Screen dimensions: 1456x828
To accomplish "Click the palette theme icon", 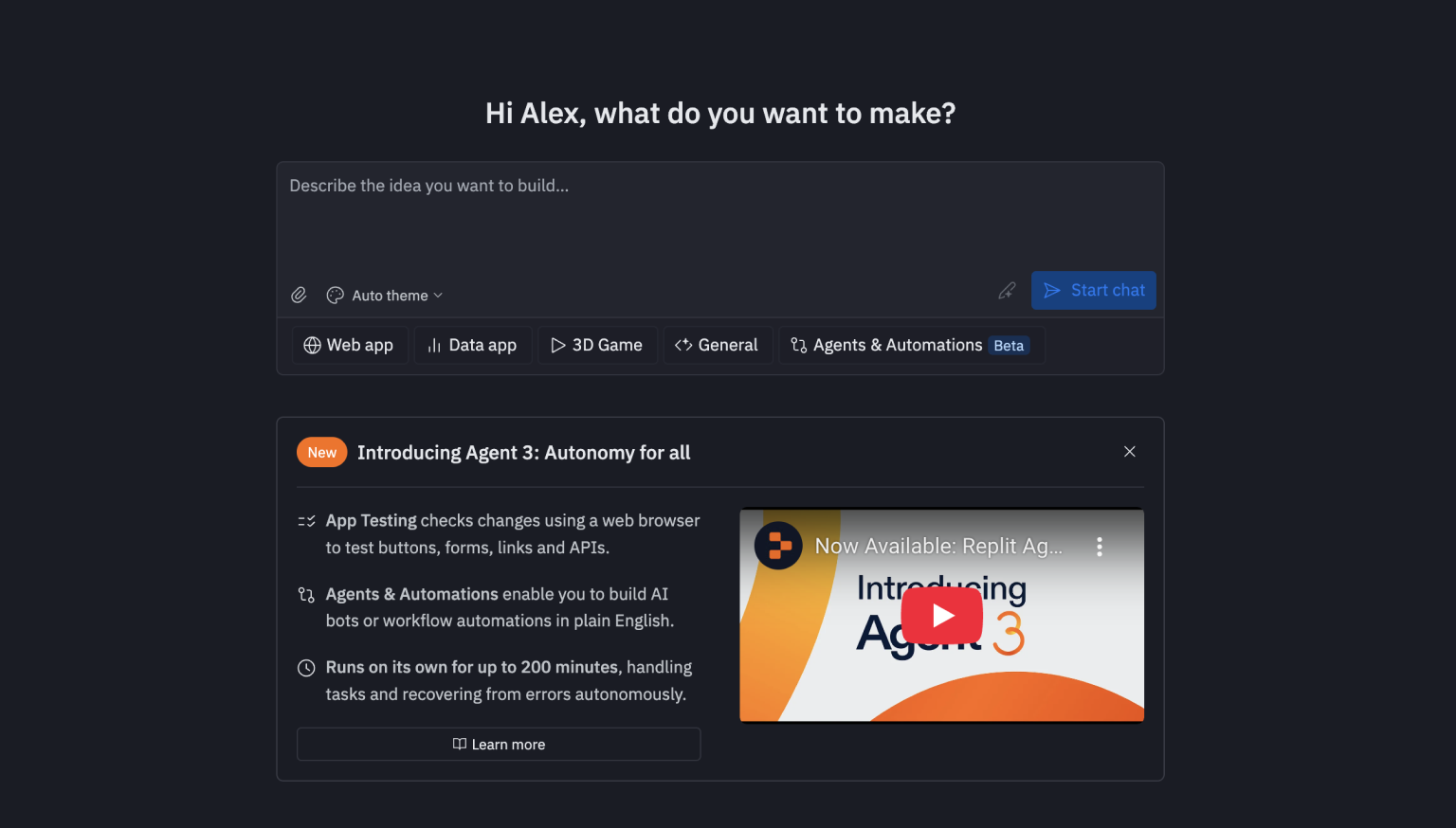I will point(335,296).
